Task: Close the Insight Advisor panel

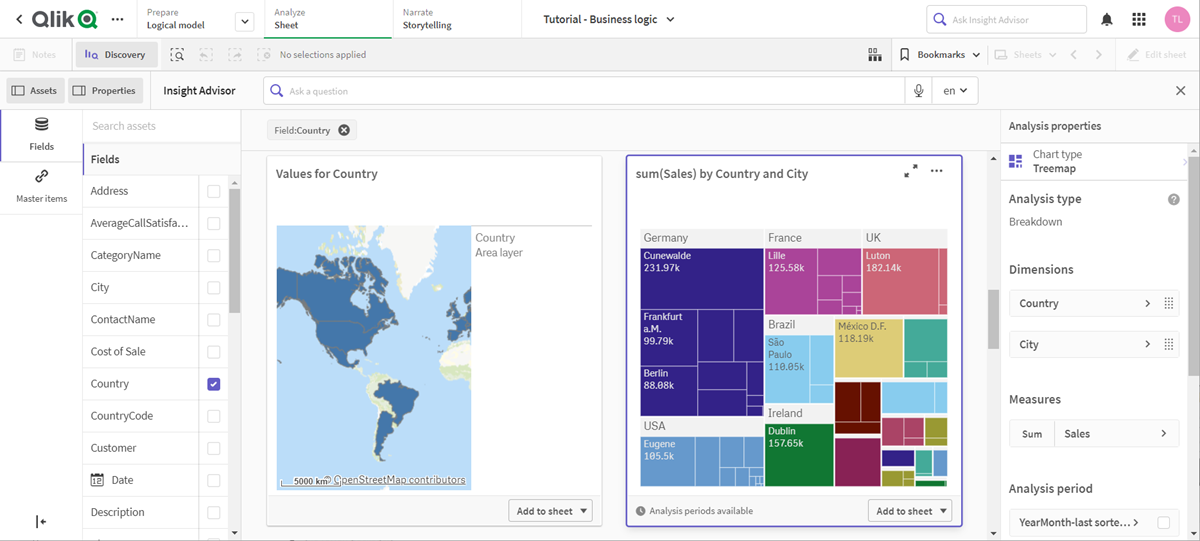Action: [1180, 91]
